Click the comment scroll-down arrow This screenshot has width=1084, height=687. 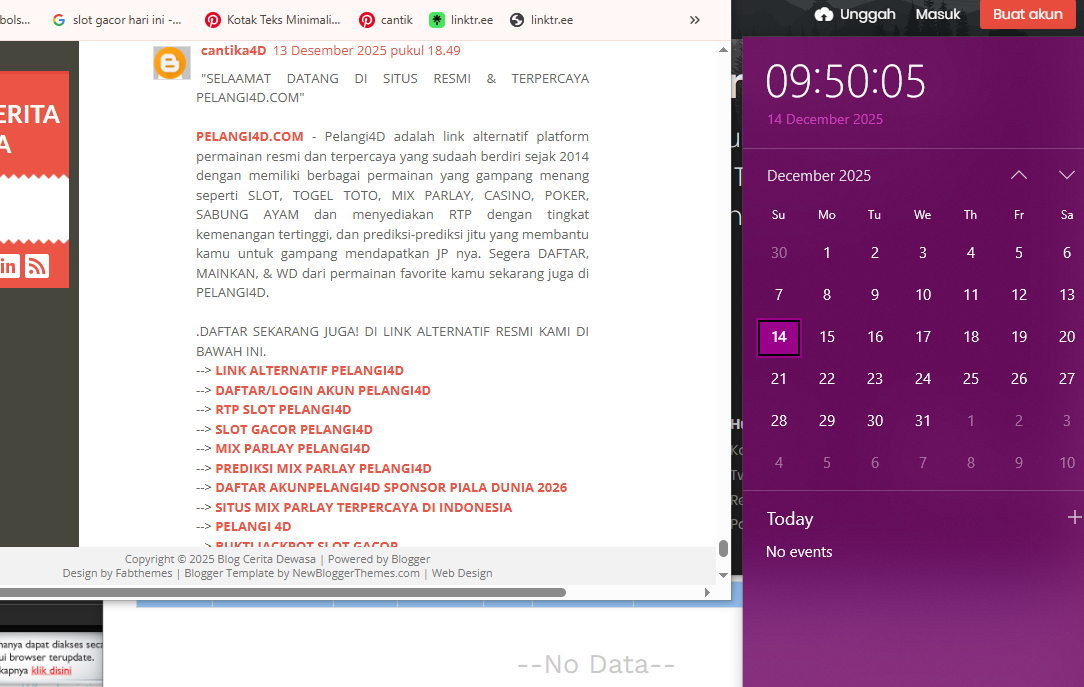[x=723, y=575]
